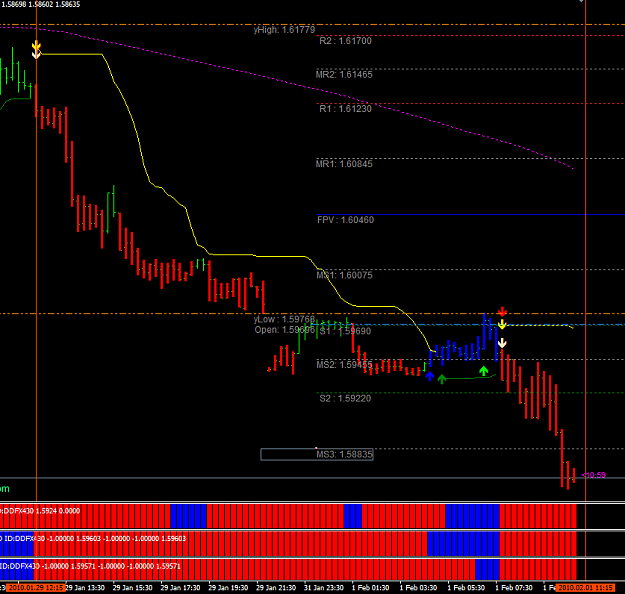Select the R2 : 1.61700 pivot label

coord(345,41)
